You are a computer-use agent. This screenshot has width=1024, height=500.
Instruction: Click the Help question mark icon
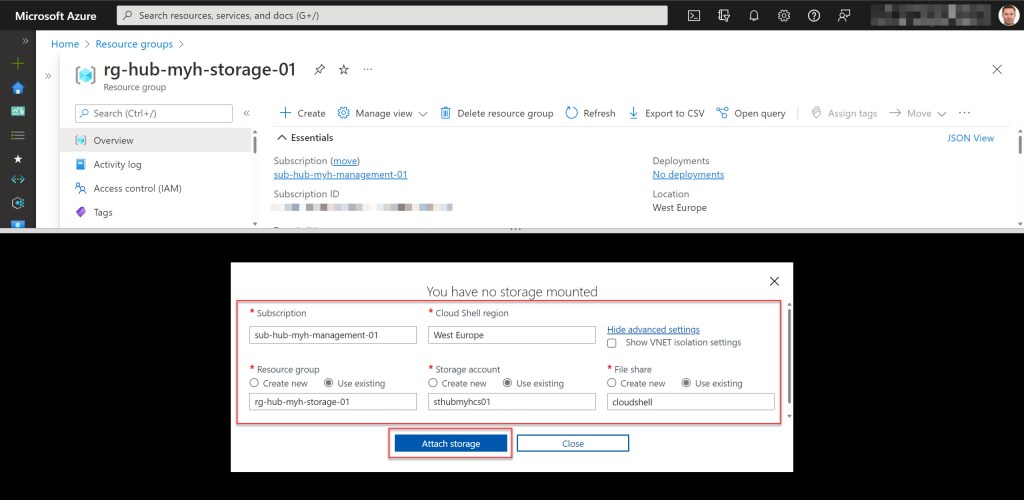pyautogui.click(x=814, y=15)
